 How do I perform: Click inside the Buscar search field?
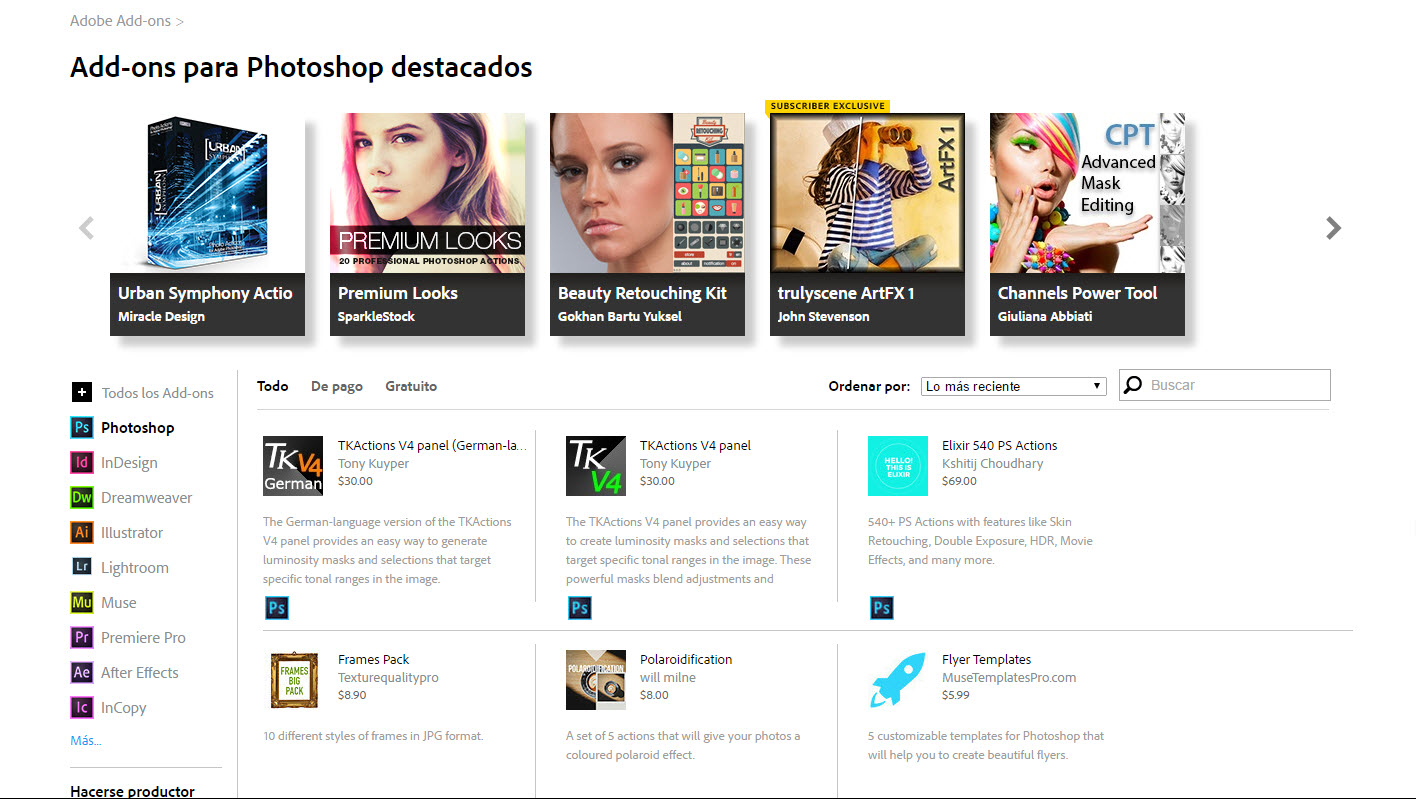1230,384
